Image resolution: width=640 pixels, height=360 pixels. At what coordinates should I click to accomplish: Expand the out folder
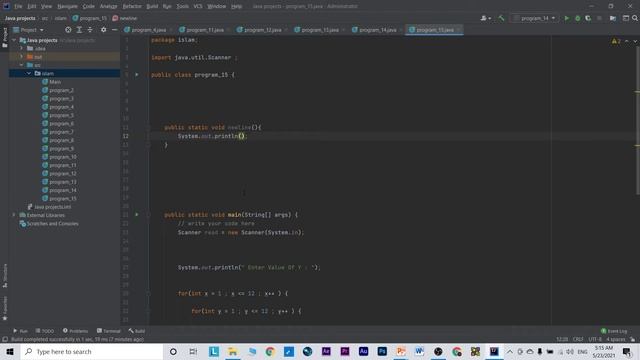point(22,57)
